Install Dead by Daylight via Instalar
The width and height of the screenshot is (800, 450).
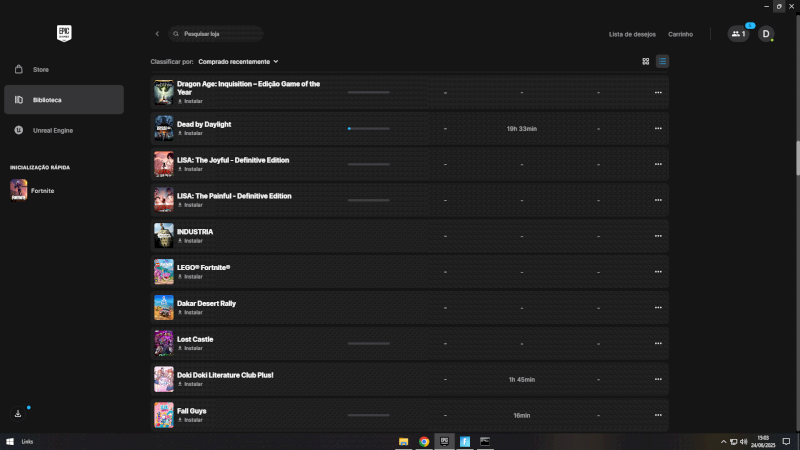(x=190, y=133)
